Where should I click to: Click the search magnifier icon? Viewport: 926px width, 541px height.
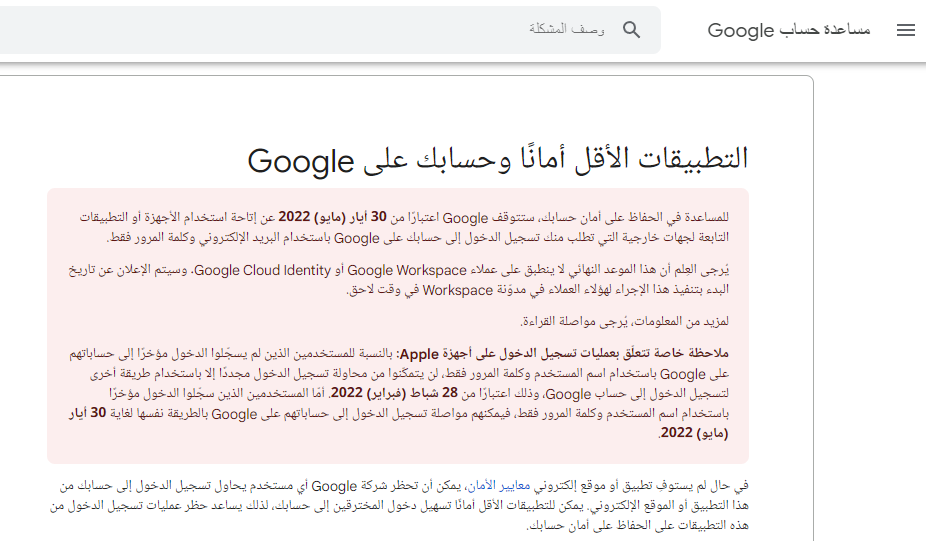[x=631, y=30]
